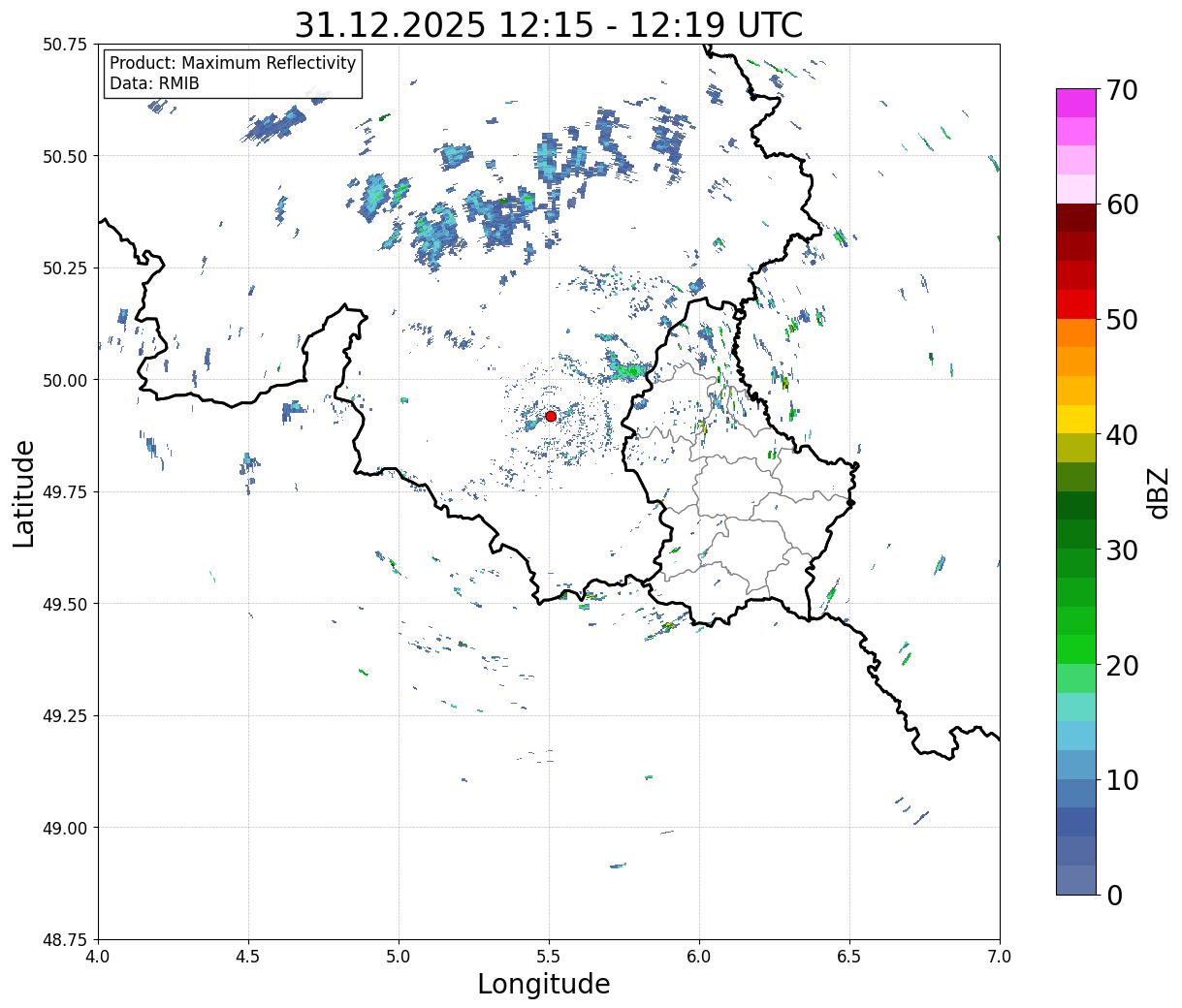Click the longitude tick label 5.0

tap(399, 957)
